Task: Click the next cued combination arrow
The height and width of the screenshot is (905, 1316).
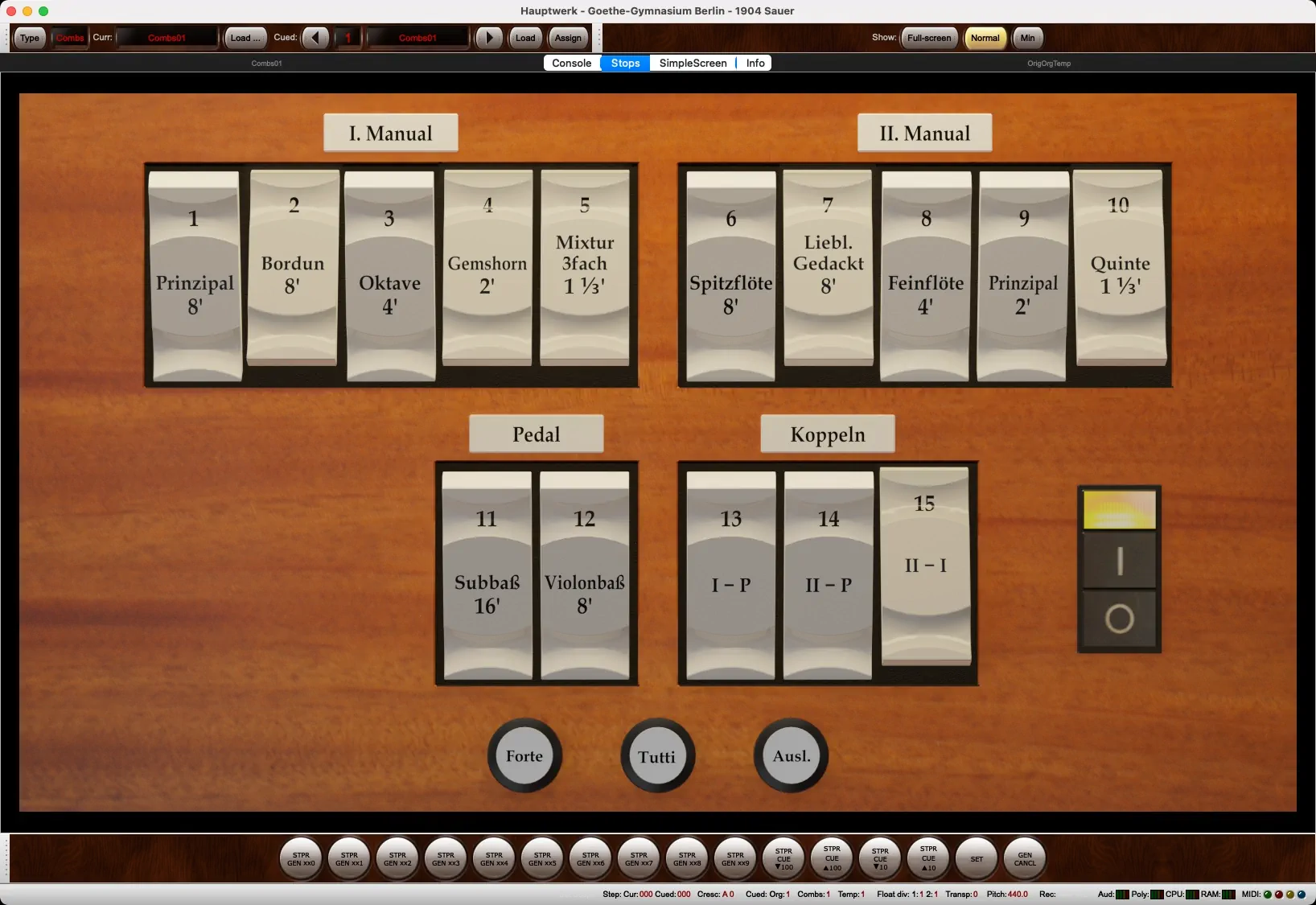Action: point(489,38)
